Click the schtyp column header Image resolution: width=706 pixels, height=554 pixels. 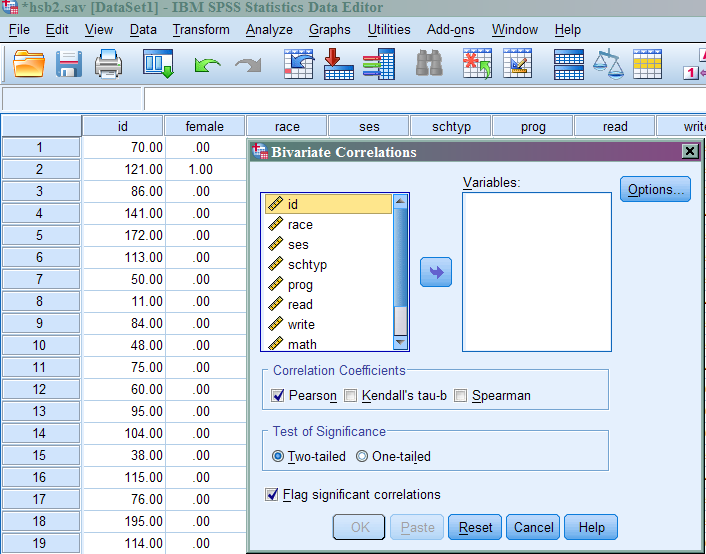(451, 126)
